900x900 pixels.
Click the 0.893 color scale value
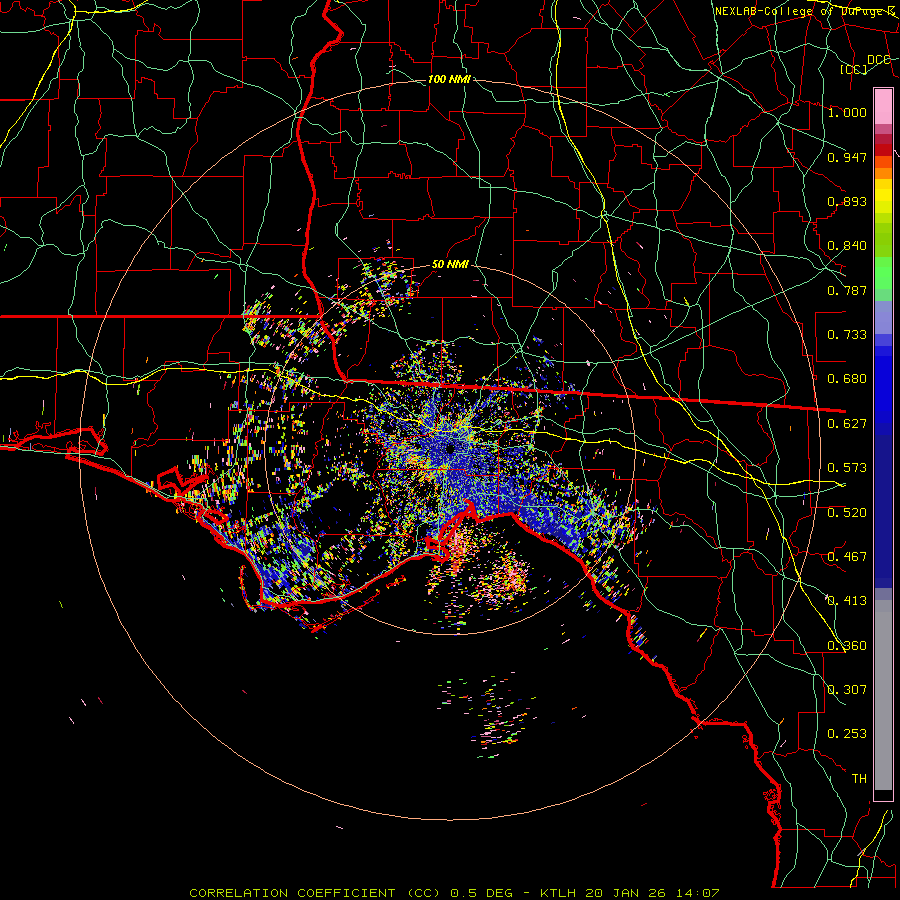847,201
